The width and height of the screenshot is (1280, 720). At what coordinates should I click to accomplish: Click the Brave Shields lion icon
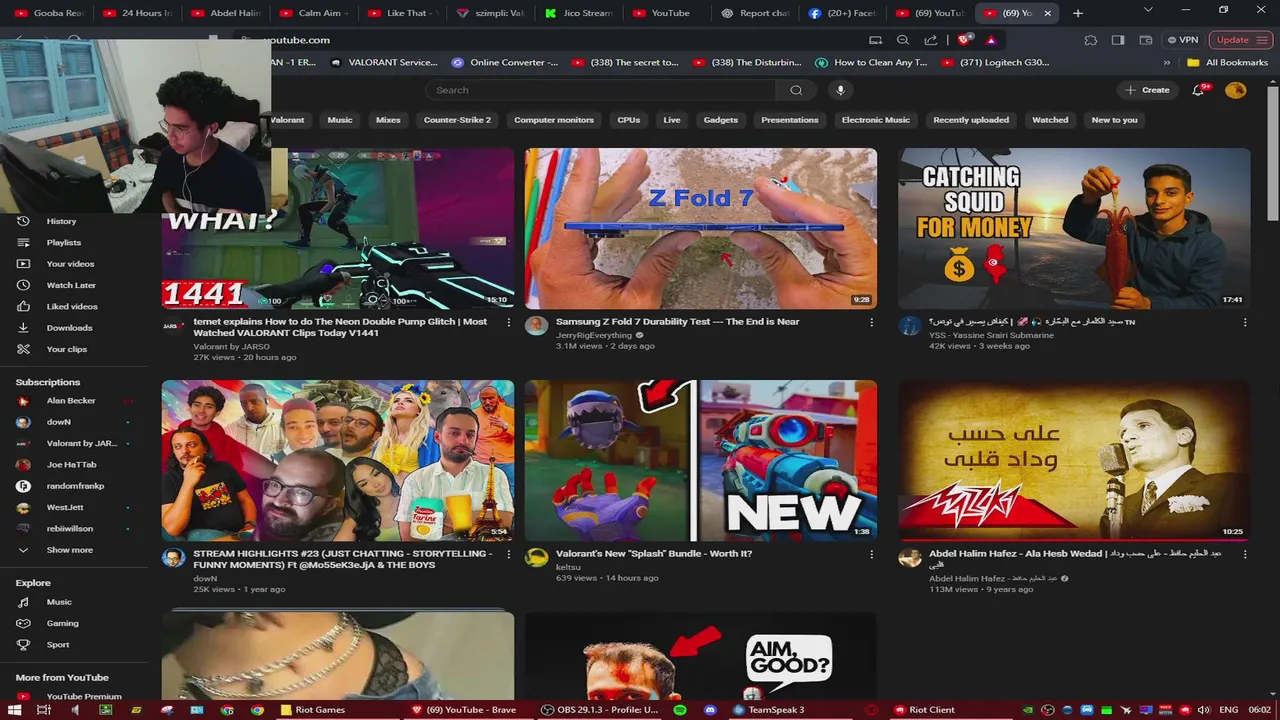964,40
